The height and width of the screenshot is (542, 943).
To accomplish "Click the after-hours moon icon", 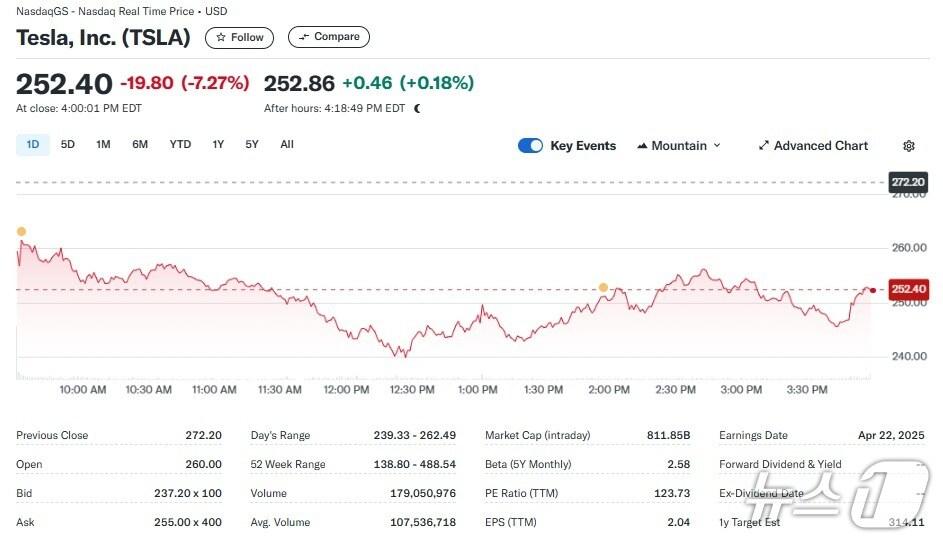I will tap(417, 108).
